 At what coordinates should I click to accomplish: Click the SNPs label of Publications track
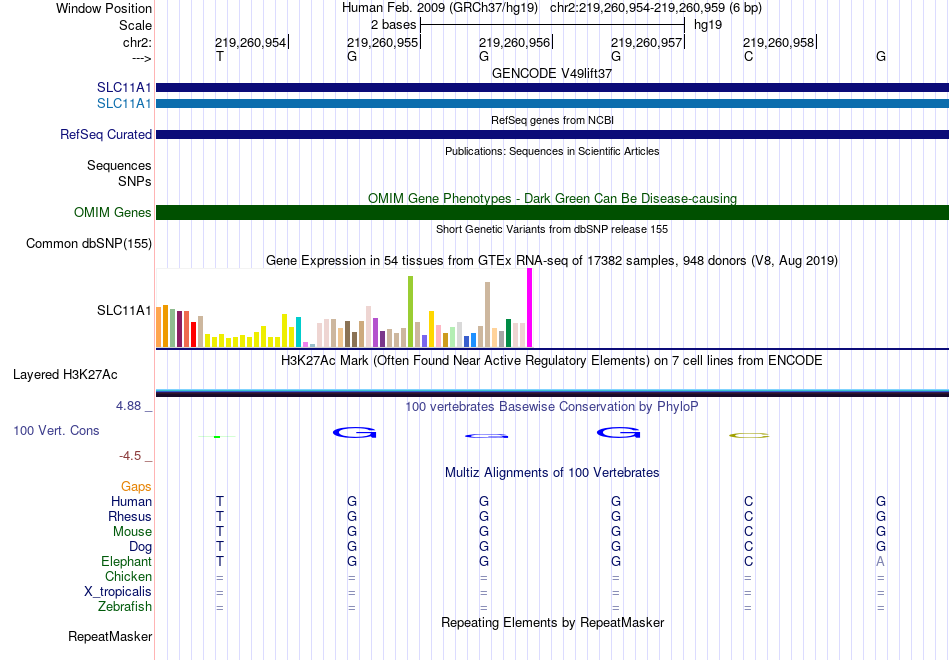tap(135, 181)
